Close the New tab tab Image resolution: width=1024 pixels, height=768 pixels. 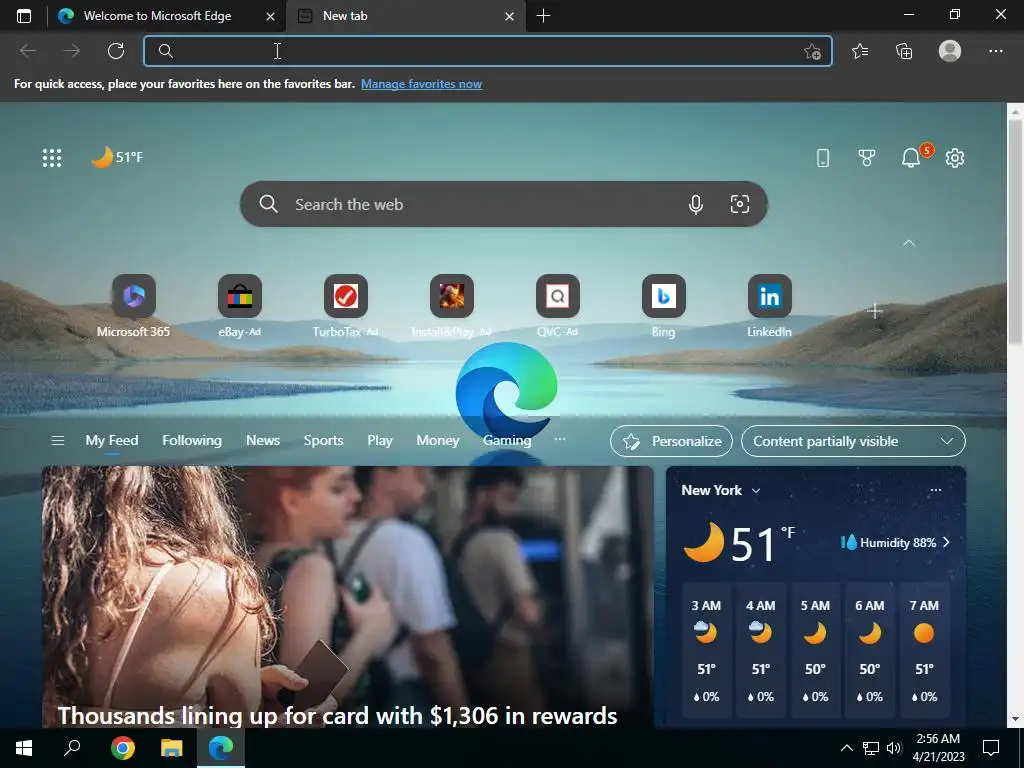(x=509, y=16)
